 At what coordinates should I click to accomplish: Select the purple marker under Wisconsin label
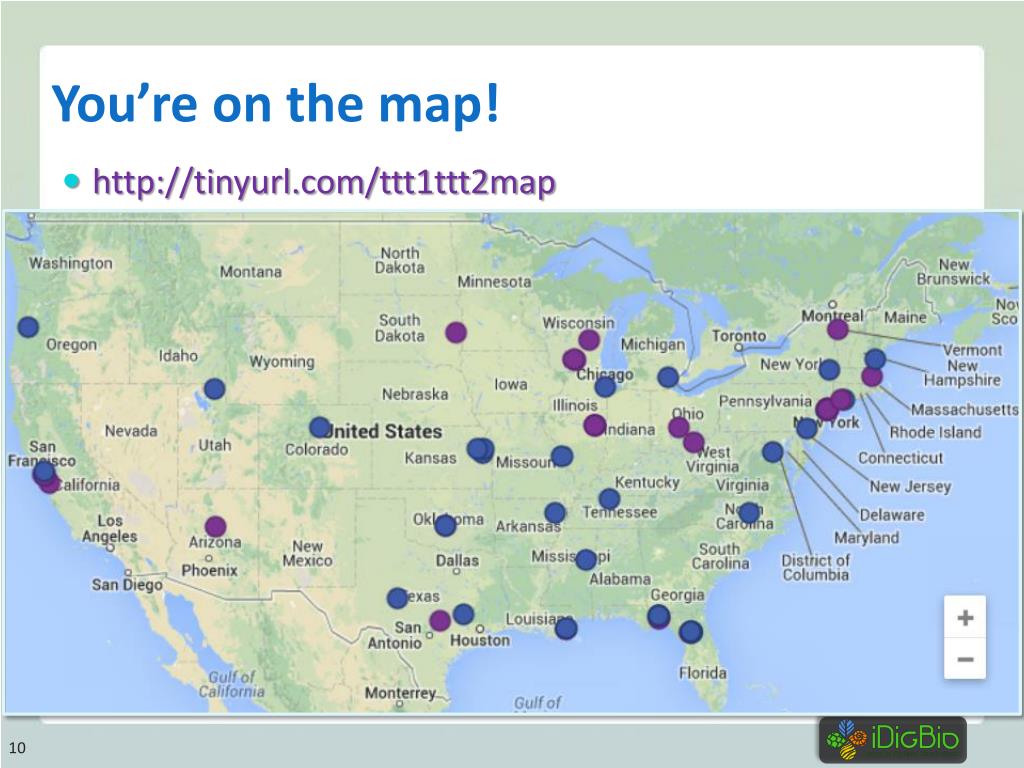(589, 340)
